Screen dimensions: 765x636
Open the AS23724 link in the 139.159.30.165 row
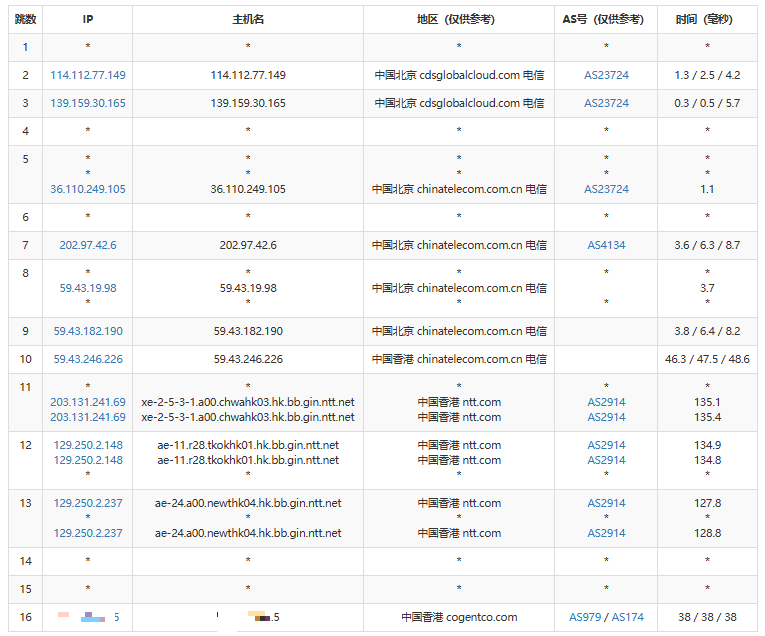pos(606,103)
